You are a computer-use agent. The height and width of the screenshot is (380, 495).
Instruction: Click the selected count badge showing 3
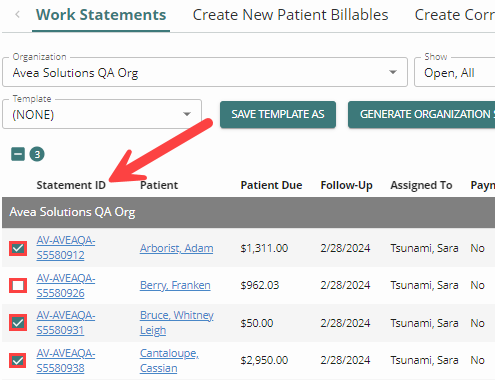coord(37,154)
